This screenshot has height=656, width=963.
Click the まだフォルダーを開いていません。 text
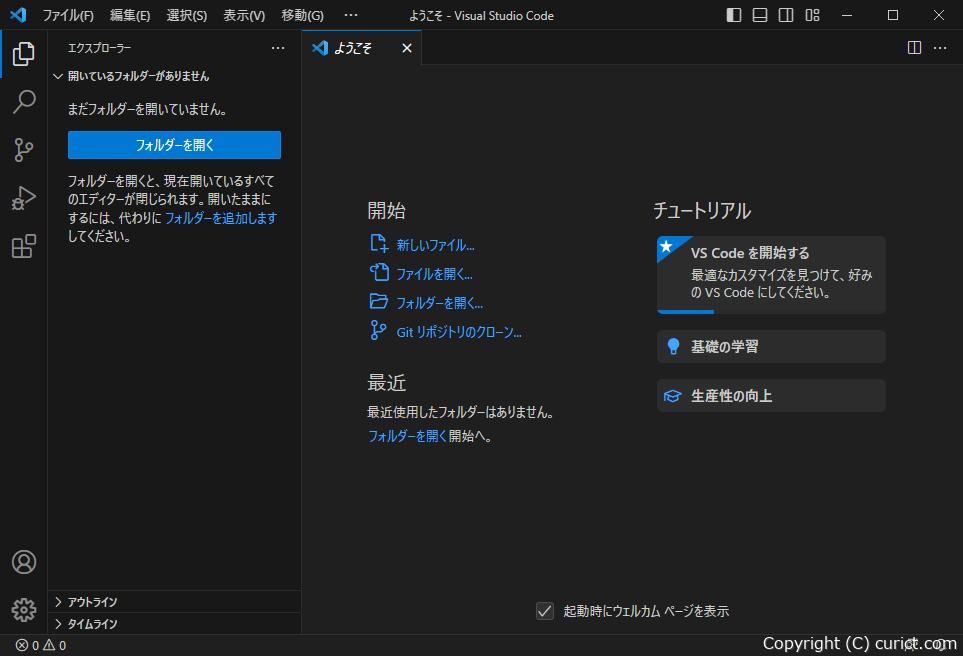pos(147,109)
